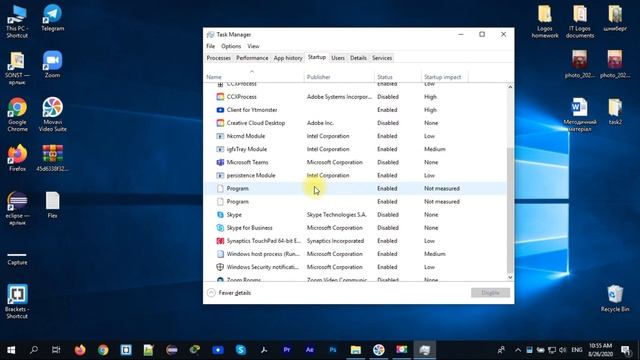
Task: Select Brackets Shortcut desktop icon
Action: point(17,301)
